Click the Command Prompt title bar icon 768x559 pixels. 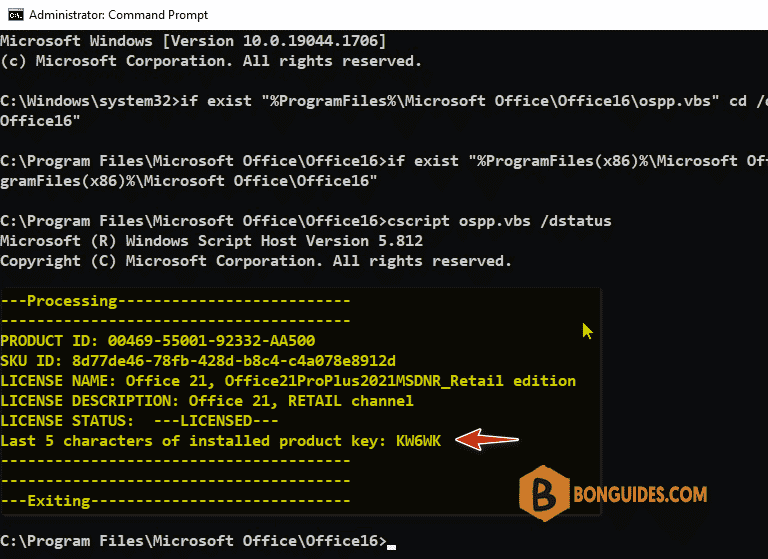pos(16,15)
